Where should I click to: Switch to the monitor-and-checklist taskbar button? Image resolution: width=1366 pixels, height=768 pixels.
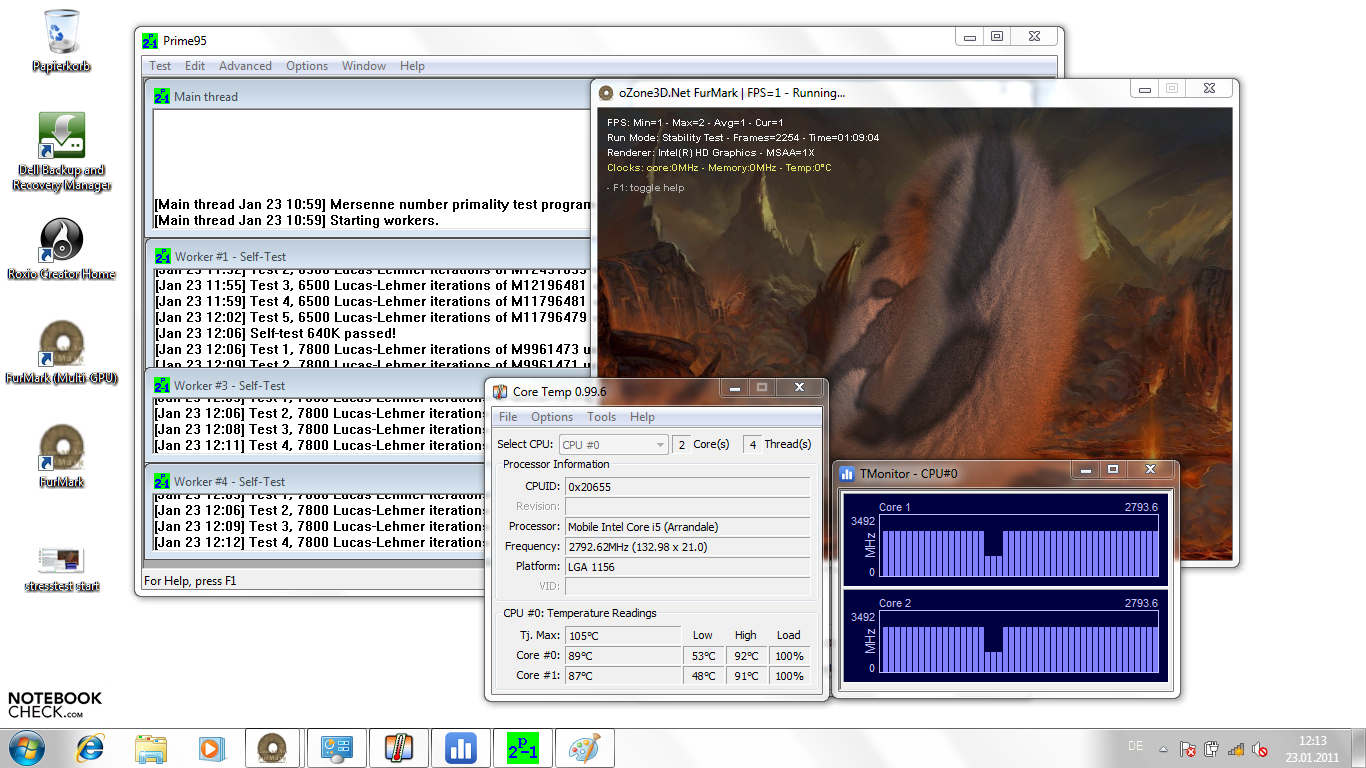click(x=337, y=748)
